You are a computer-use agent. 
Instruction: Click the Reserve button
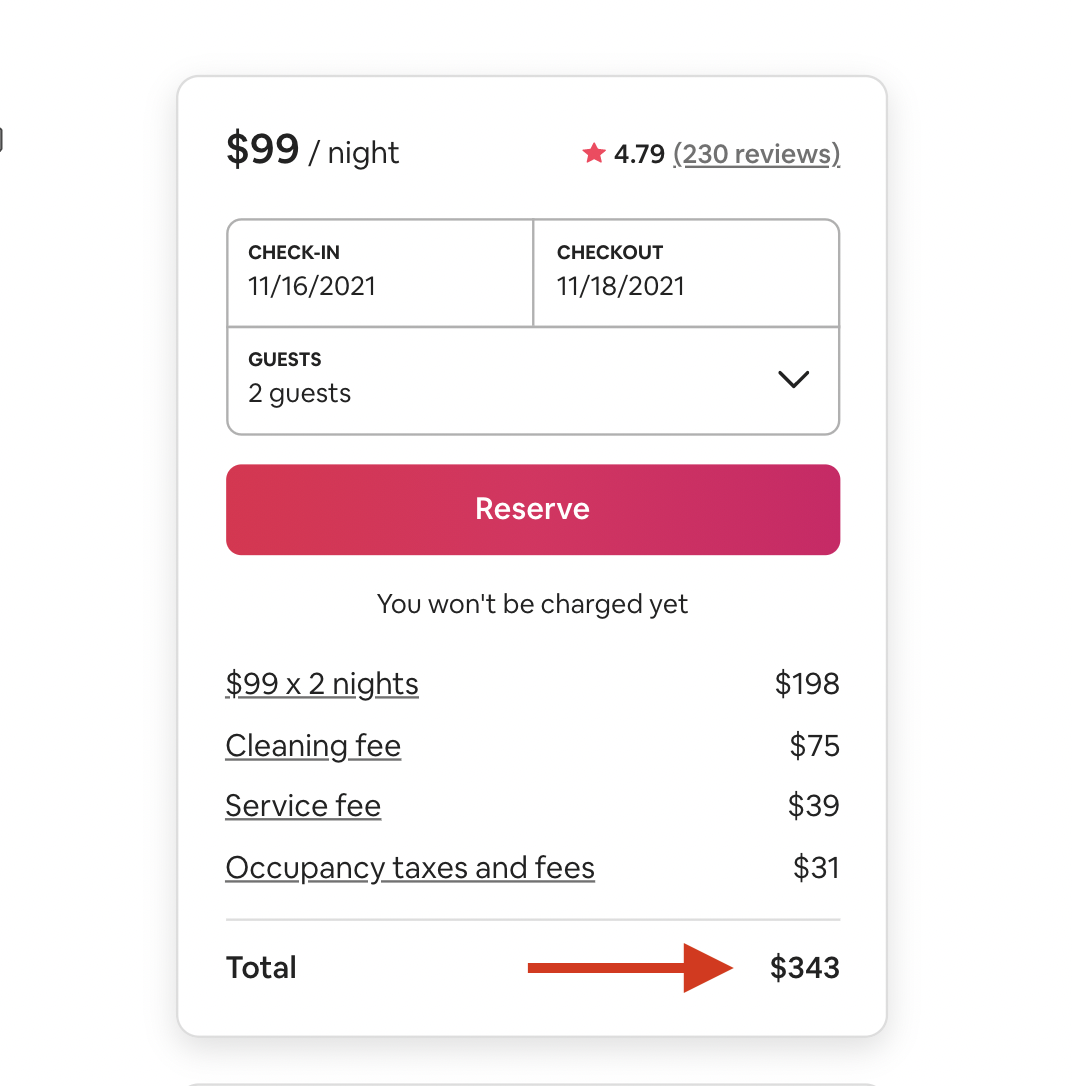coord(532,509)
